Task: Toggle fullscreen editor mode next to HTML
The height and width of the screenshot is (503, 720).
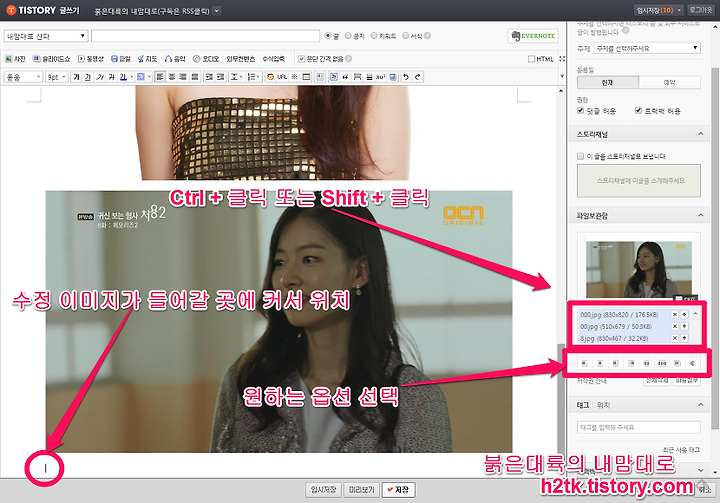Action: pyautogui.click(x=562, y=59)
